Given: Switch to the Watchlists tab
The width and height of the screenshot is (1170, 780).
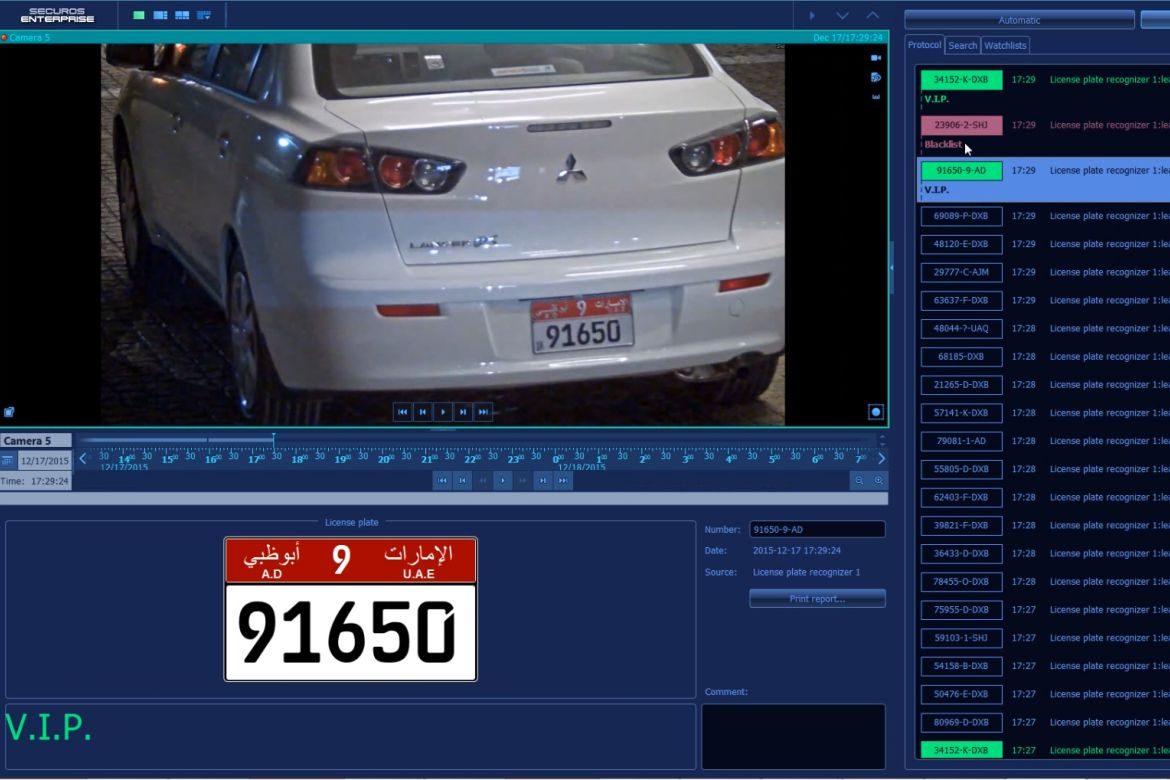Looking at the screenshot, I should click(x=1005, y=45).
